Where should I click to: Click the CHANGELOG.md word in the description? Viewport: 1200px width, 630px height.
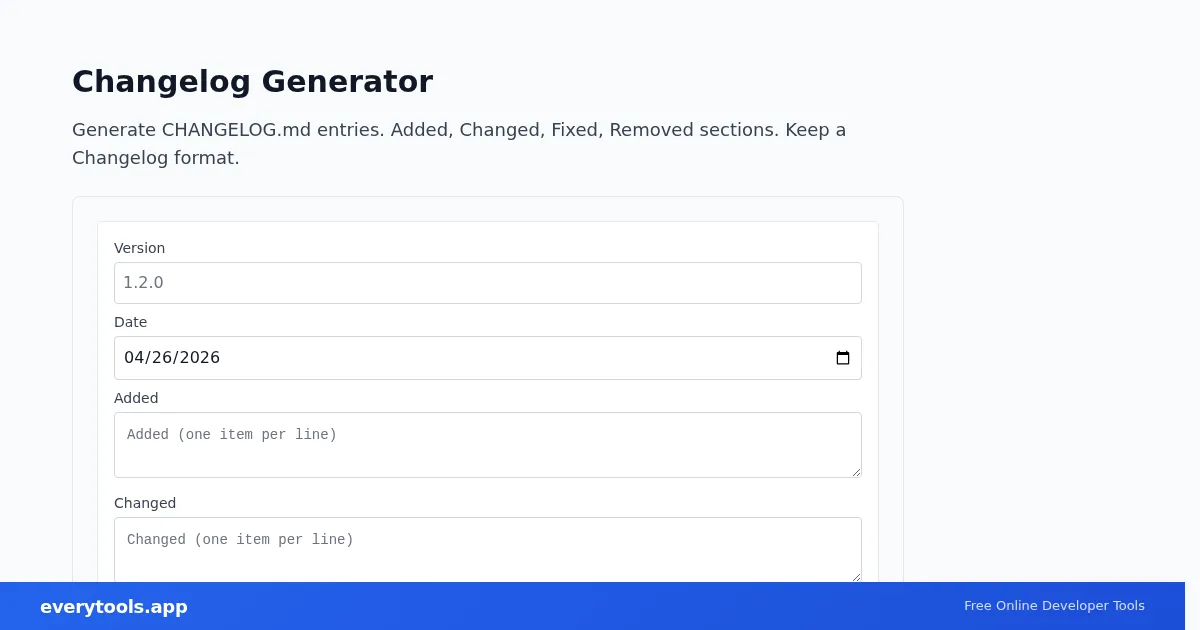point(236,130)
